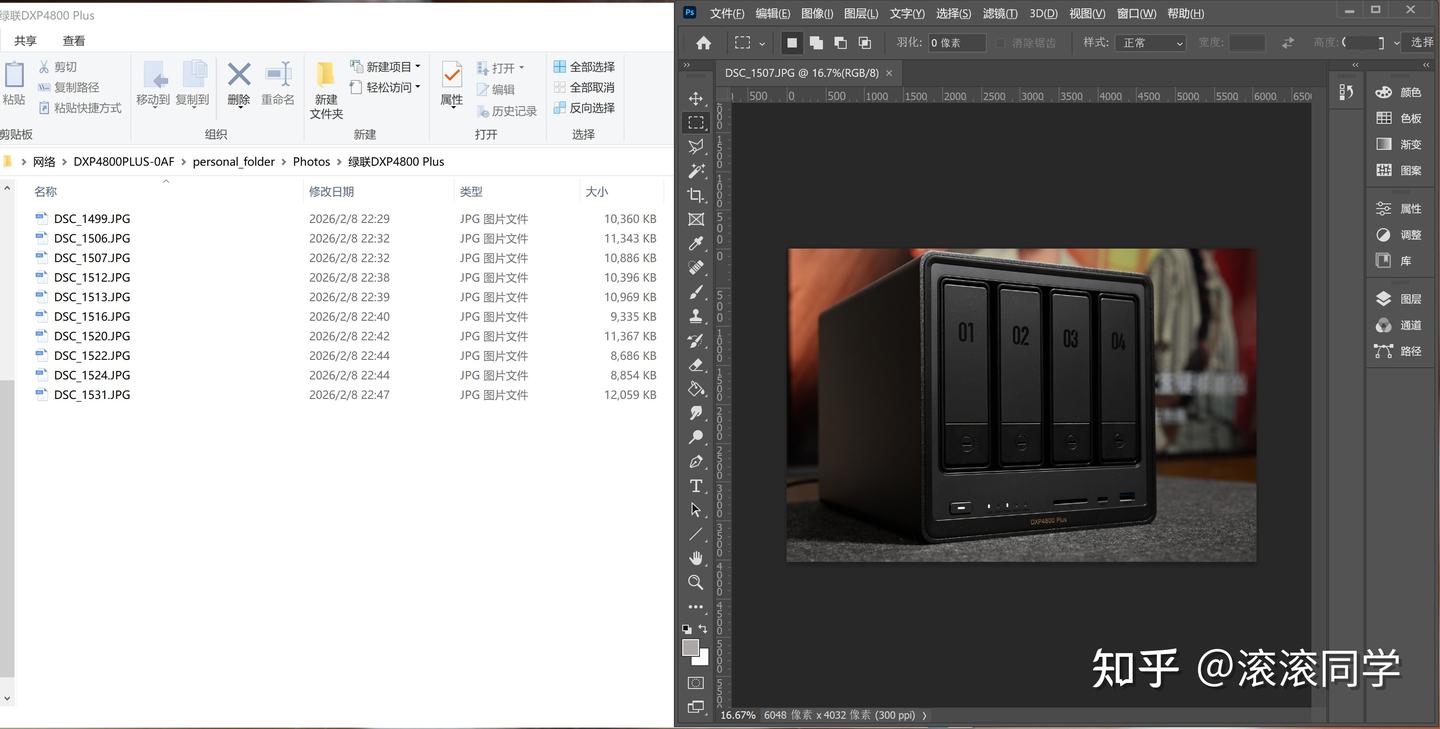The width and height of the screenshot is (1440, 729).
Task: Change the screen mode in the toolbox
Action: pyautogui.click(x=696, y=707)
